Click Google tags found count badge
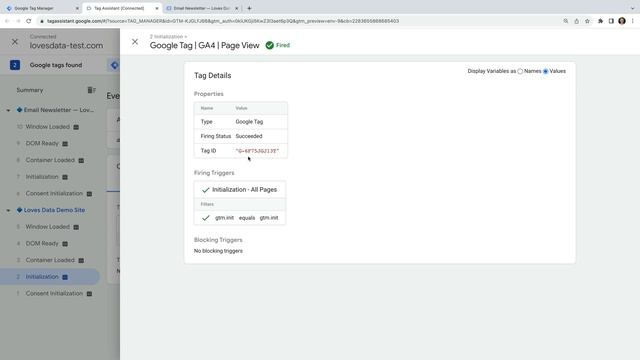The width and height of the screenshot is (640, 360). [15, 65]
